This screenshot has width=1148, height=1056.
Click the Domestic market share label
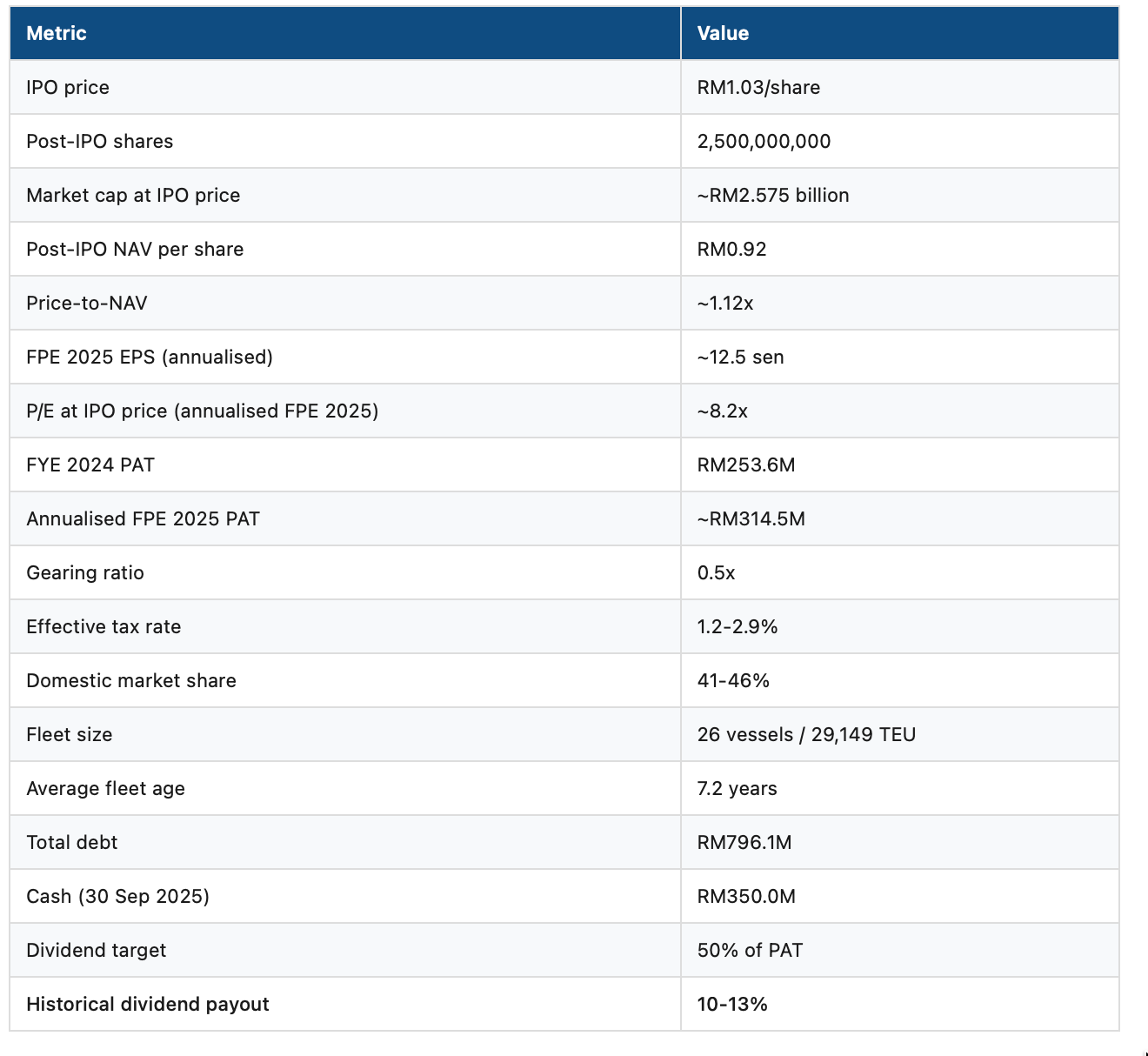point(131,680)
